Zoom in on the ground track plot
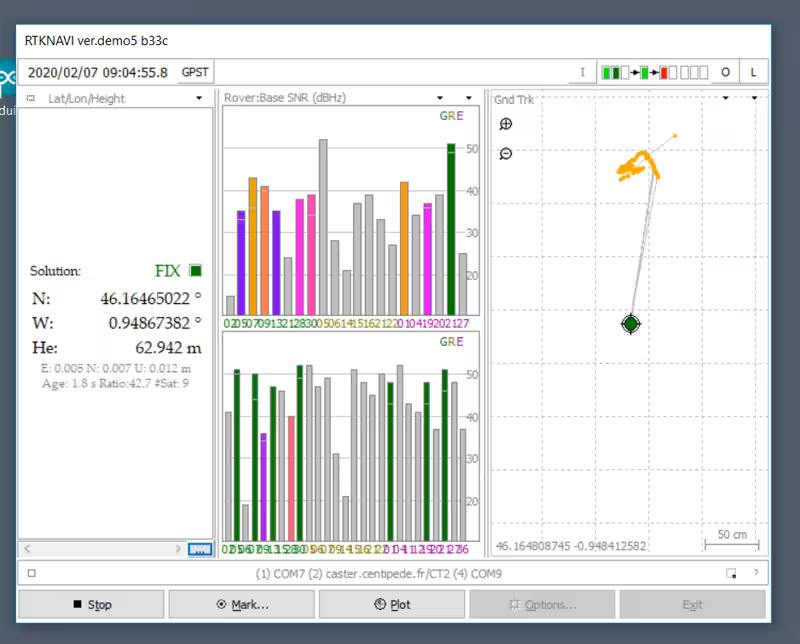Screen dimensions: 800x644 [506, 124]
